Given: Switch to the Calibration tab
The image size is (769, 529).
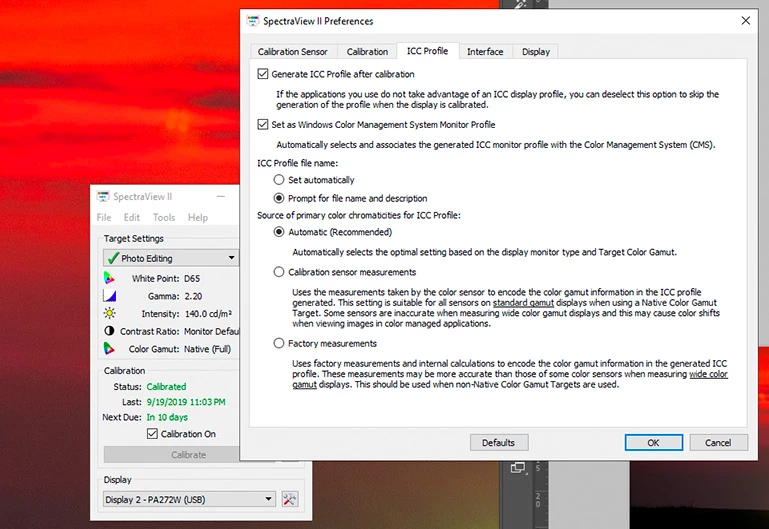Looking at the screenshot, I should tap(367, 51).
